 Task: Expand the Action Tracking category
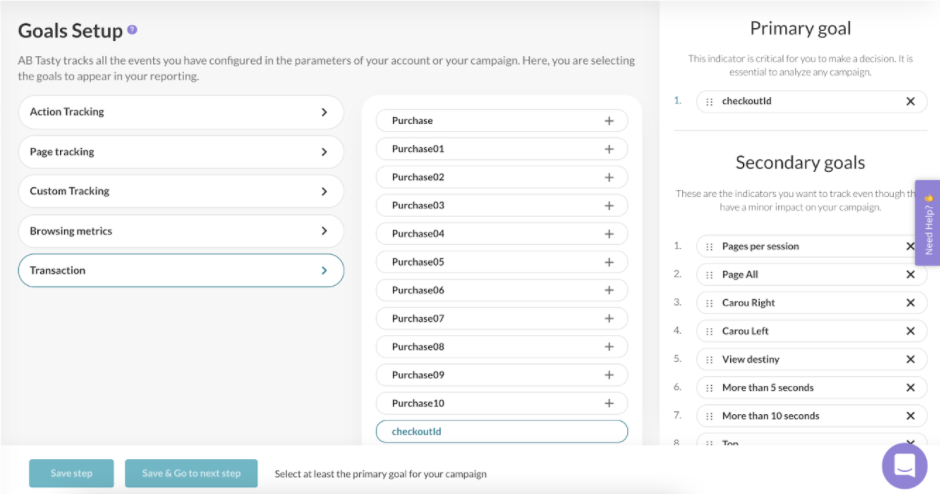(180, 112)
